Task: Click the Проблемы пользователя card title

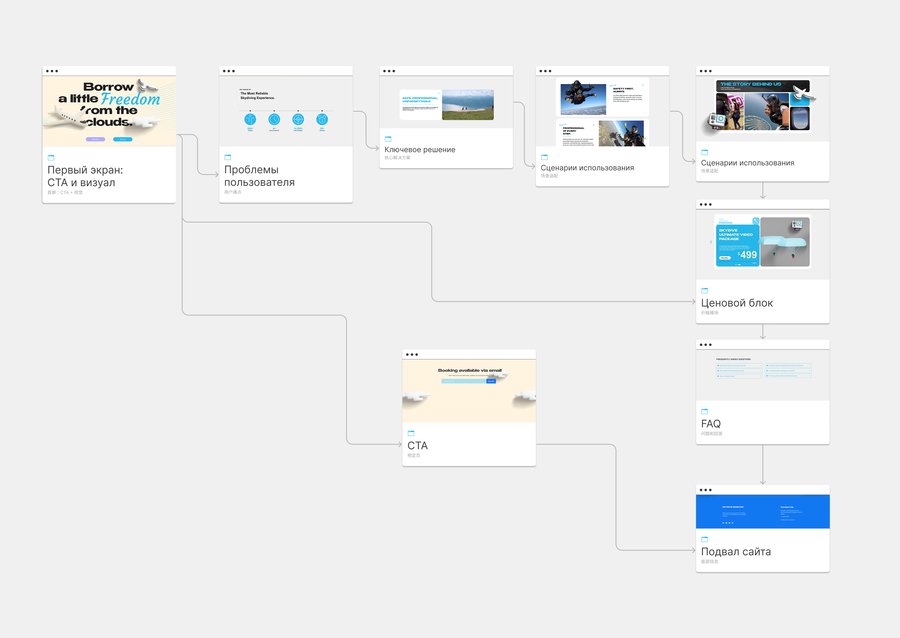Action: [x=259, y=176]
